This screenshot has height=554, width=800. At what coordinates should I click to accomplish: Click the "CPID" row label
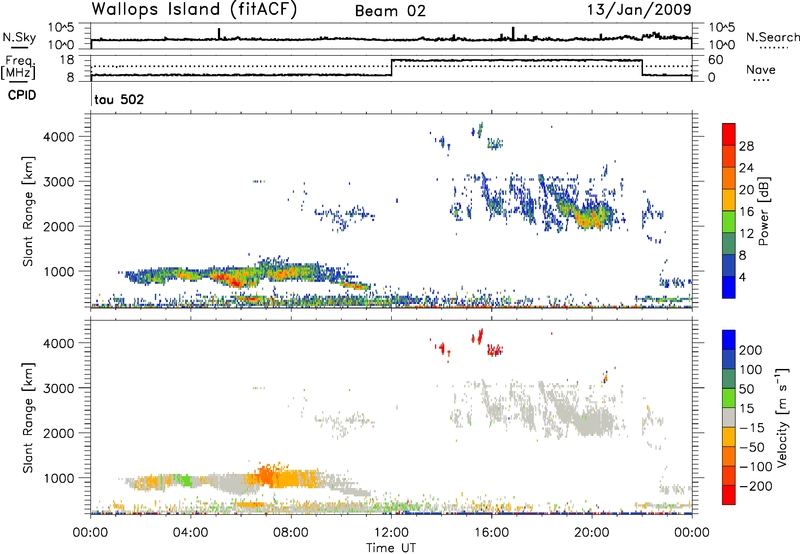point(22,95)
